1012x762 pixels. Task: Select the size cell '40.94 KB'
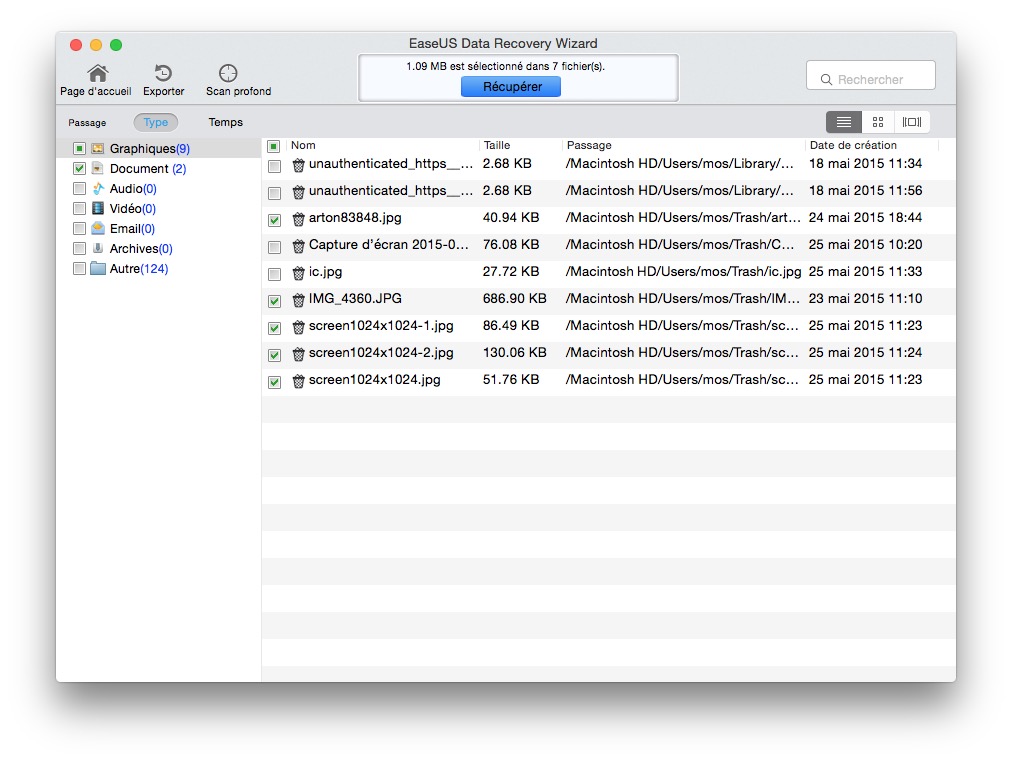pyautogui.click(x=511, y=217)
